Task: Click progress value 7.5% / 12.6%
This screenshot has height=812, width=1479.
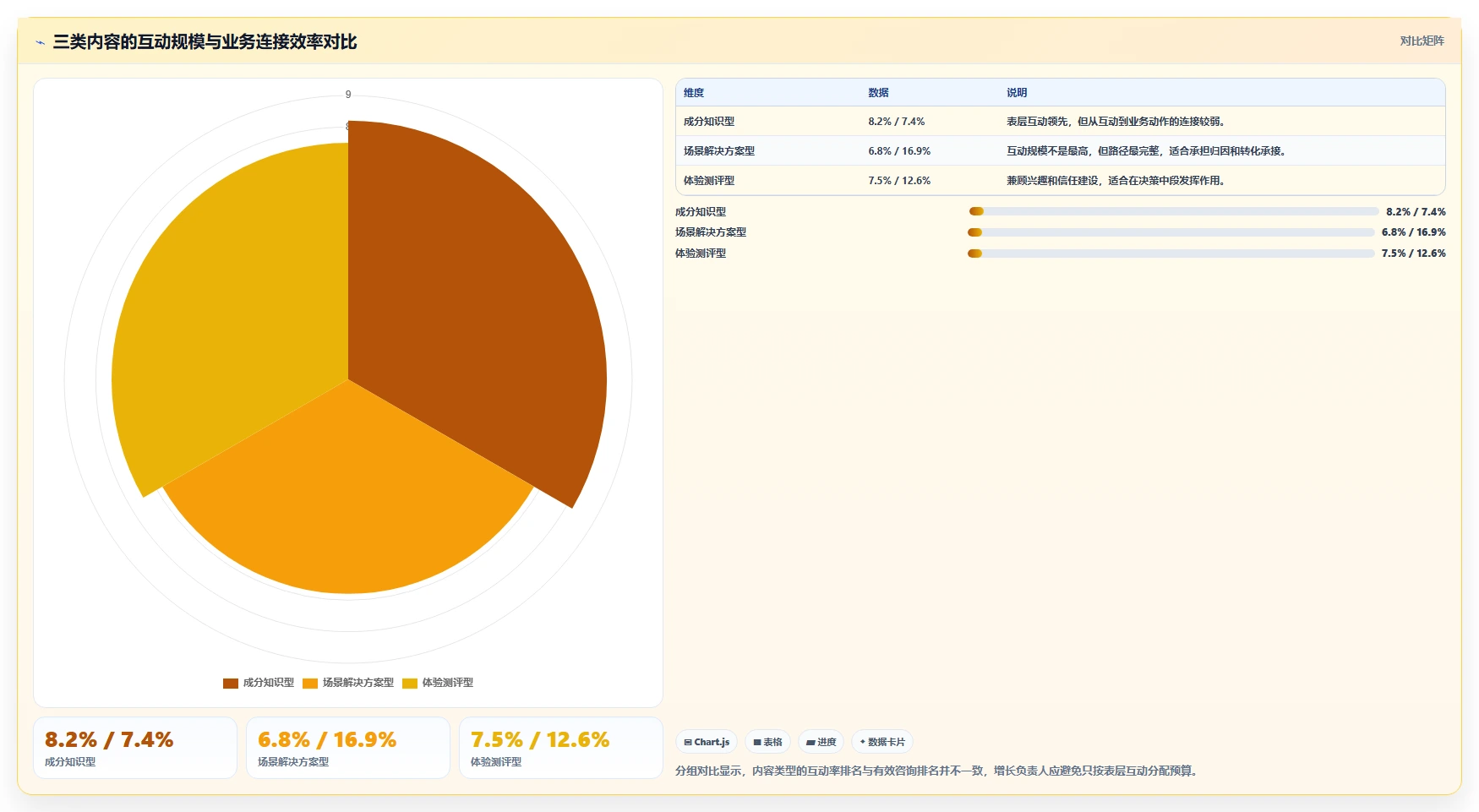Action: [x=1414, y=253]
